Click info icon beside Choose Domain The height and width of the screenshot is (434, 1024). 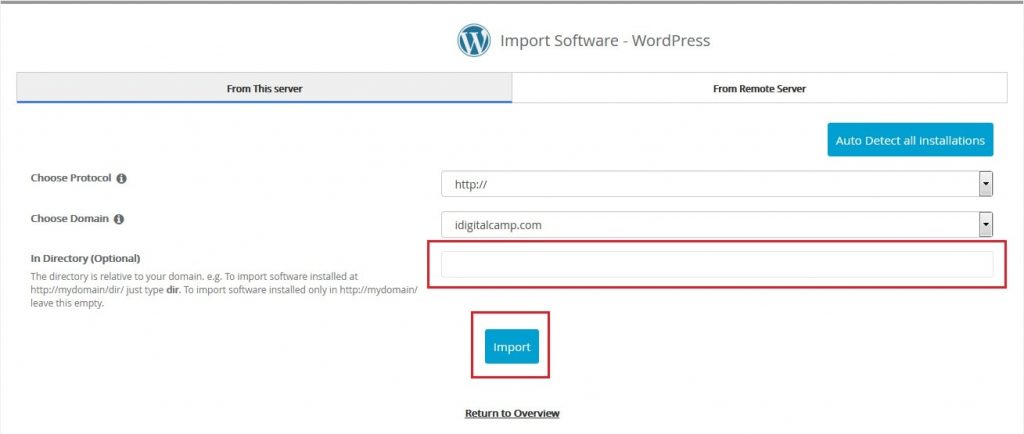119,219
